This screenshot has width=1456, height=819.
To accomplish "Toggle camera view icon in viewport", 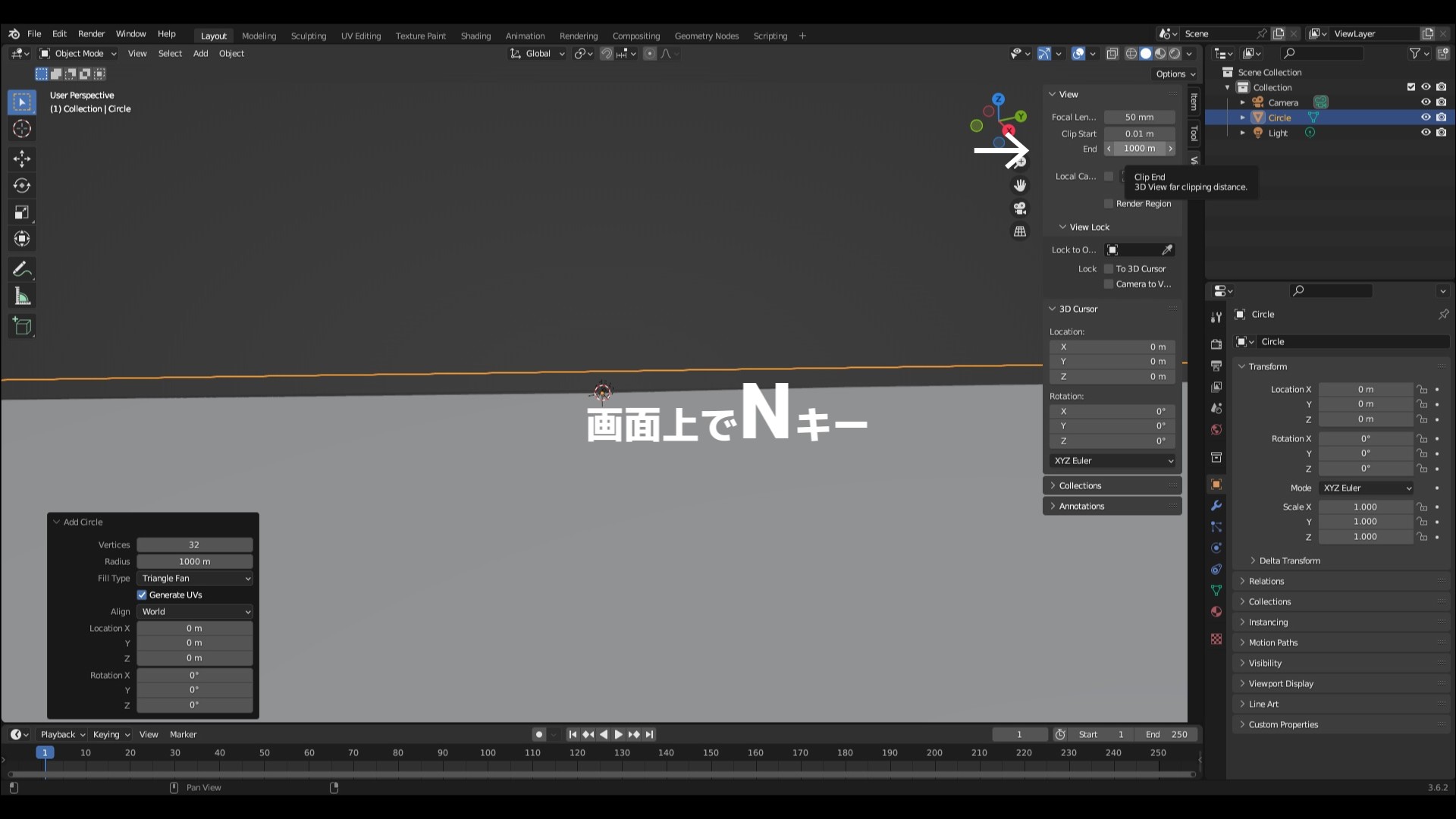I will (x=1020, y=208).
